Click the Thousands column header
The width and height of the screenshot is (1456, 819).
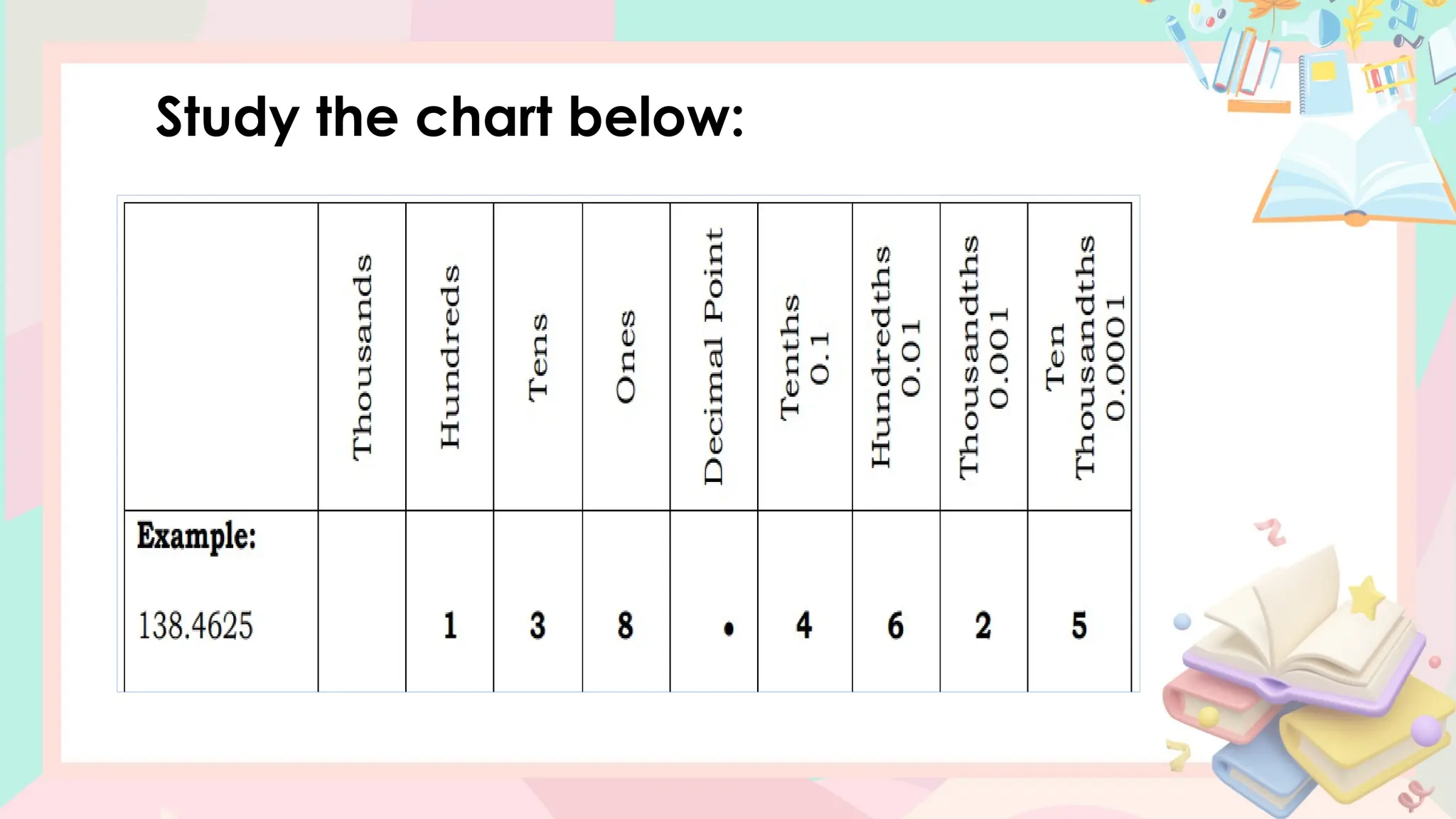362,357
